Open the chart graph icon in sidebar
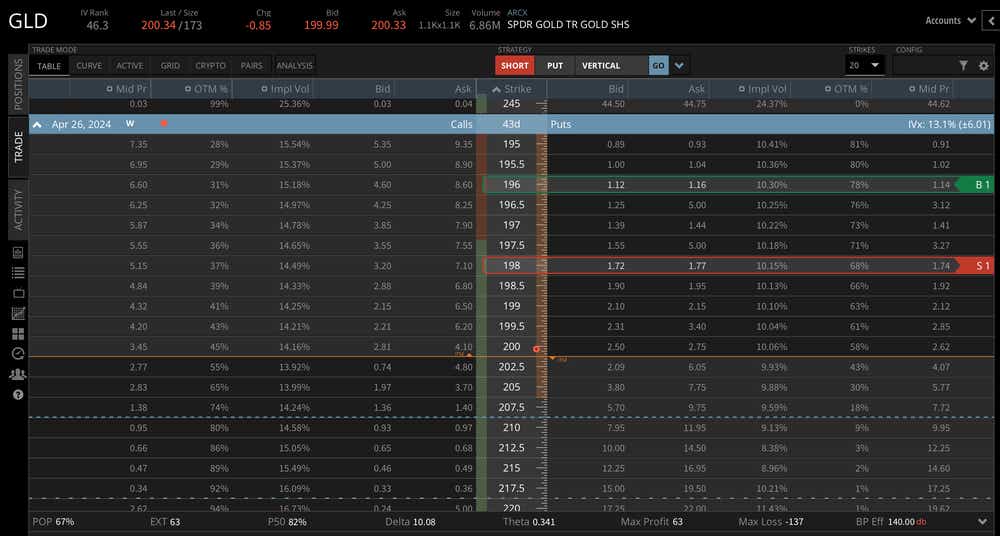 [18, 313]
